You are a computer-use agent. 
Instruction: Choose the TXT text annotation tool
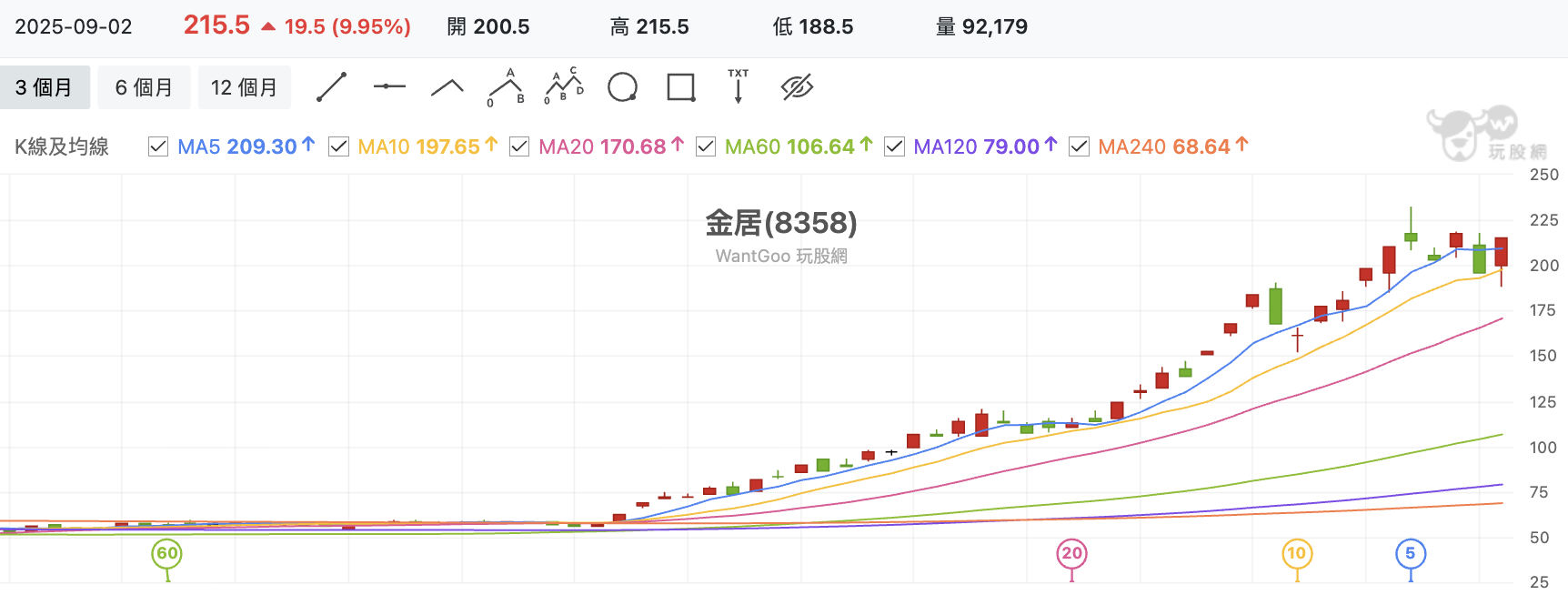click(738, 86)
